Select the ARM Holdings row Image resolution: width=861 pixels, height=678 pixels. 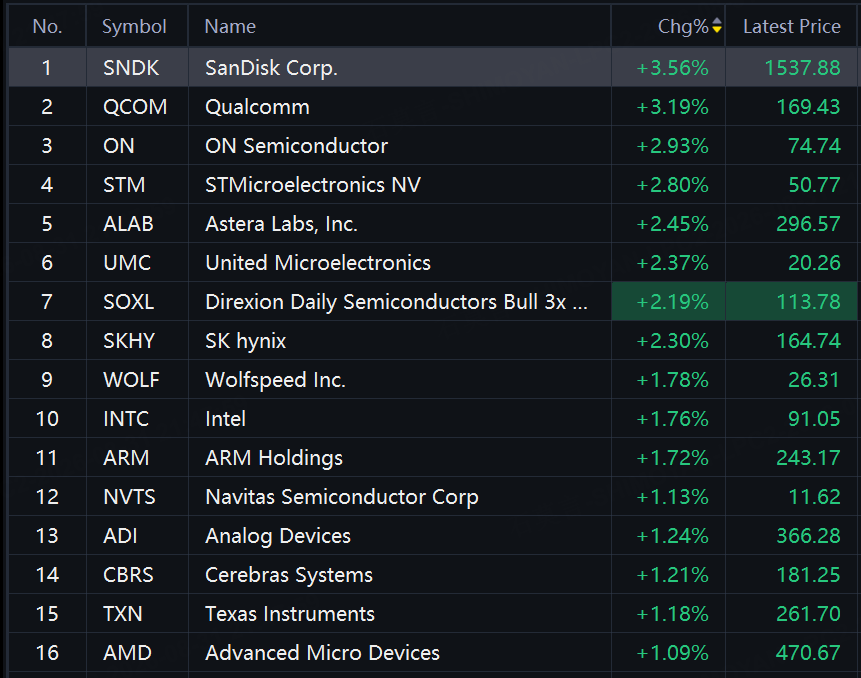point(433,458)
